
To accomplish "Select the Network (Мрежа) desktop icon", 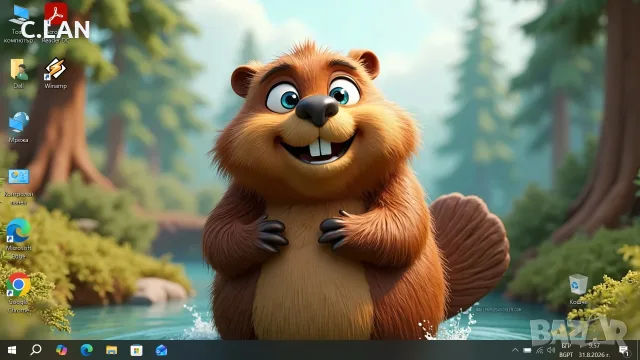I will pyautogui.click(x=18, y=127).
